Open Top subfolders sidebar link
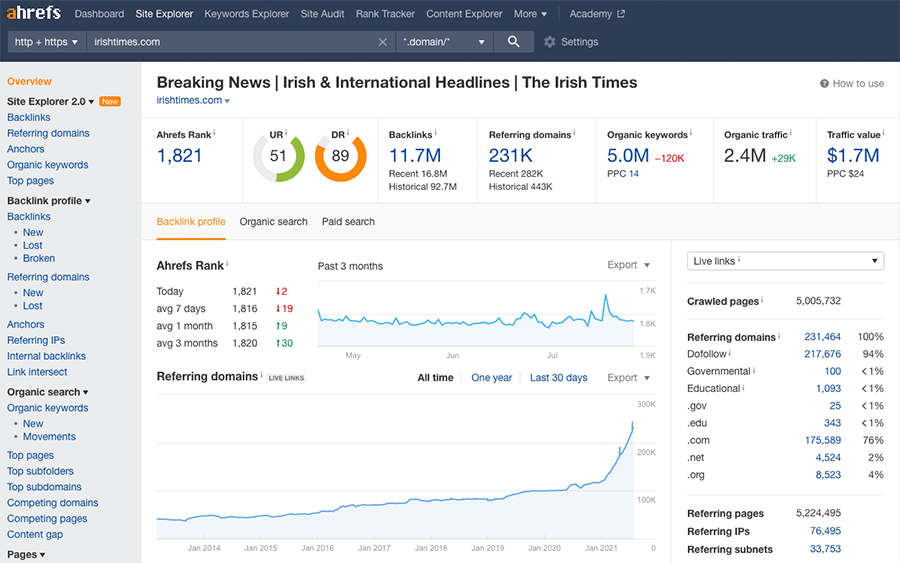This screenshot has height=563, width=900. click(x=40, y=471)
